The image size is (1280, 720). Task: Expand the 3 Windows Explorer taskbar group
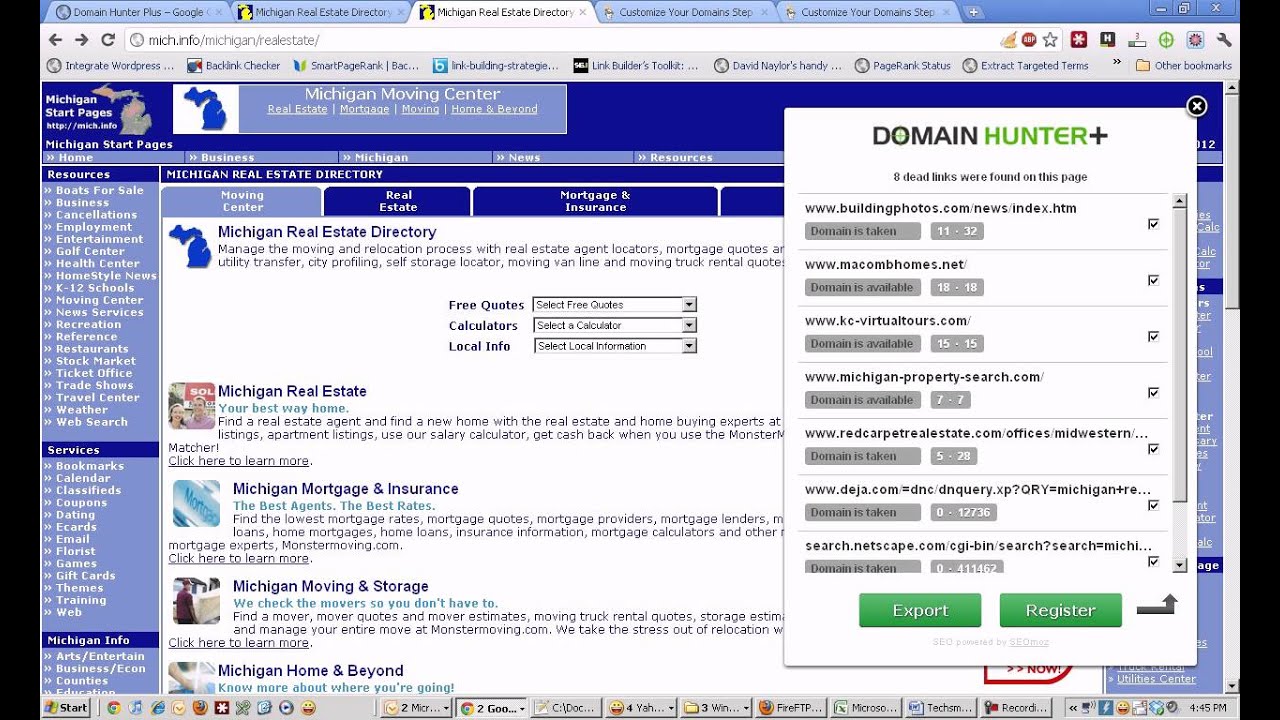(x=717, y=707)
